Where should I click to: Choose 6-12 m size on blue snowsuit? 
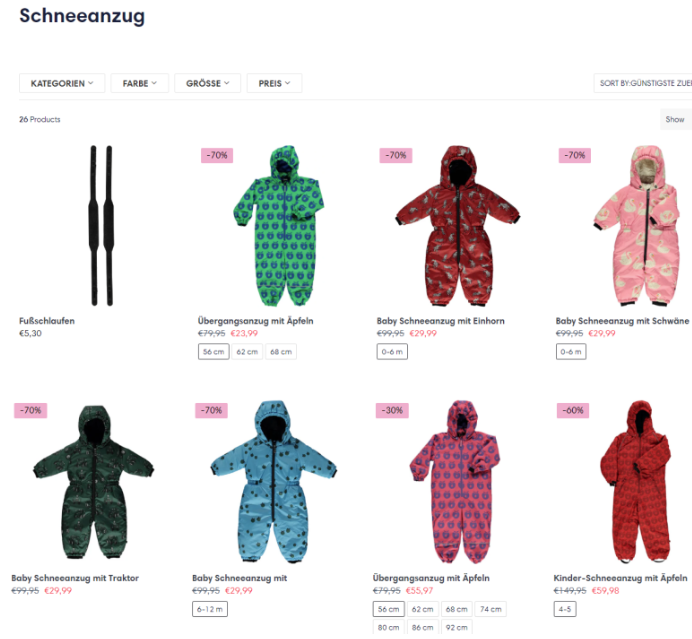[210, 609]
